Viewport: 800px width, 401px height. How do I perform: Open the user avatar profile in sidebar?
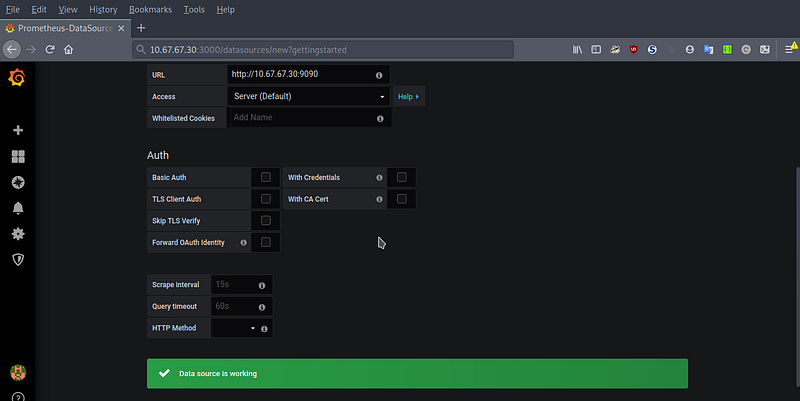[x=18, y=372]
